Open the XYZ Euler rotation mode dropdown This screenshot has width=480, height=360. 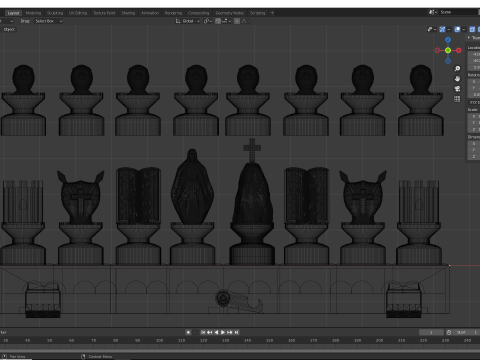click(x=474, y=102)
